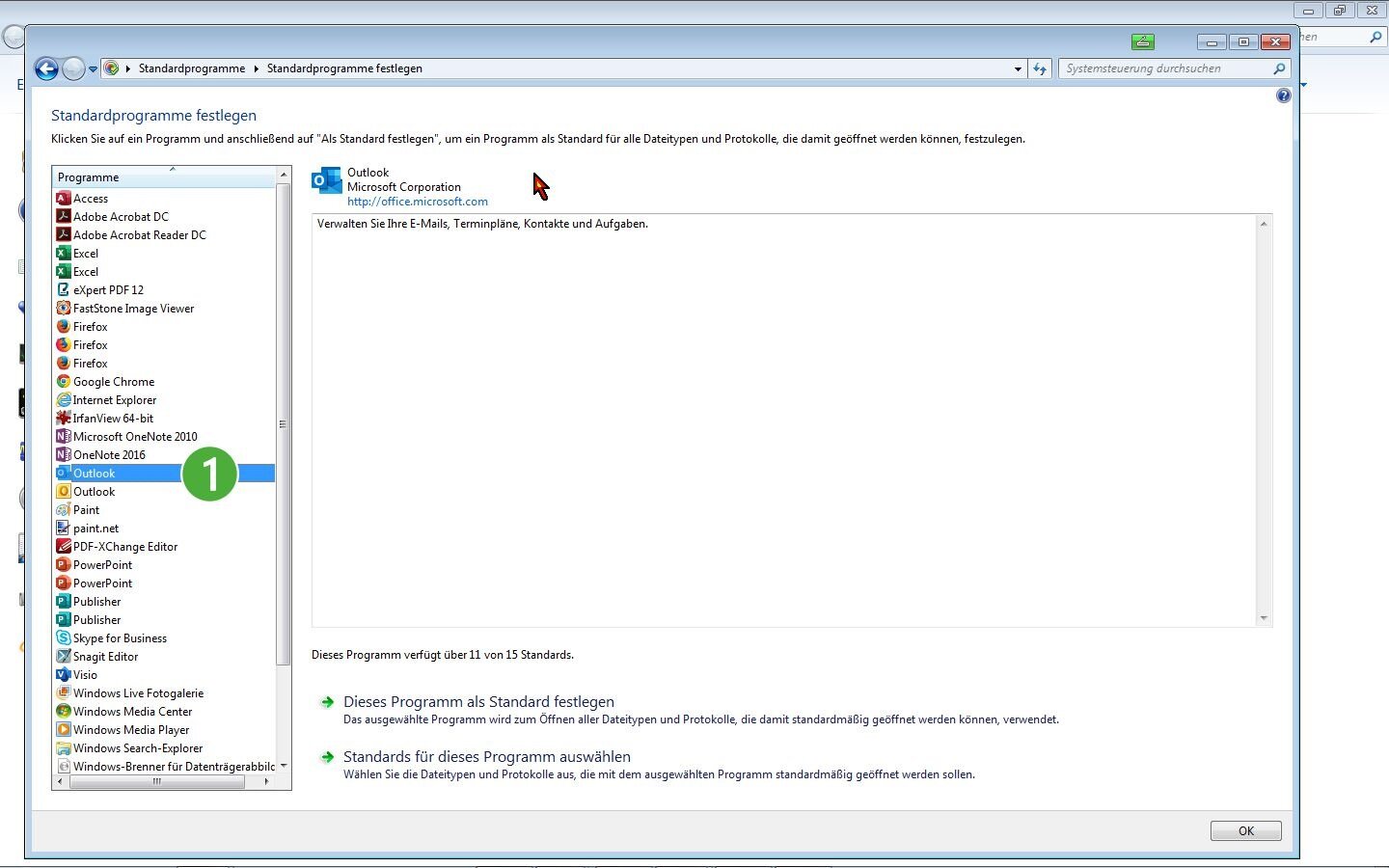Click the FastStone Image Viewer icon
The image size is (1389, 868).
[x=64, y=309]
